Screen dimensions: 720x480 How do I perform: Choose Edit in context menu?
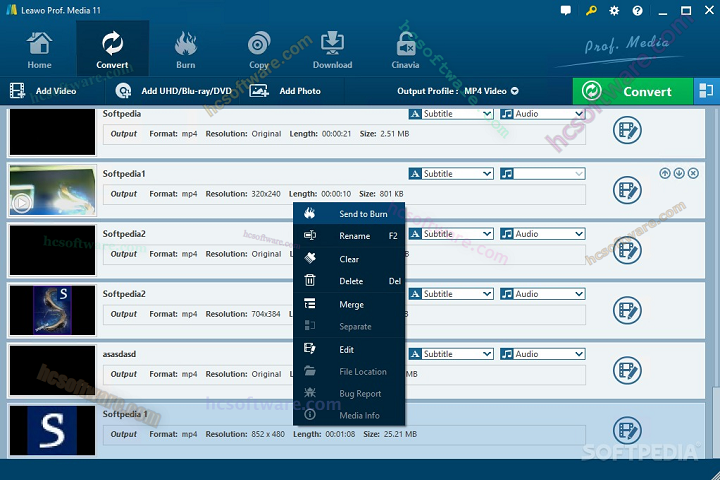coord(349,350)
